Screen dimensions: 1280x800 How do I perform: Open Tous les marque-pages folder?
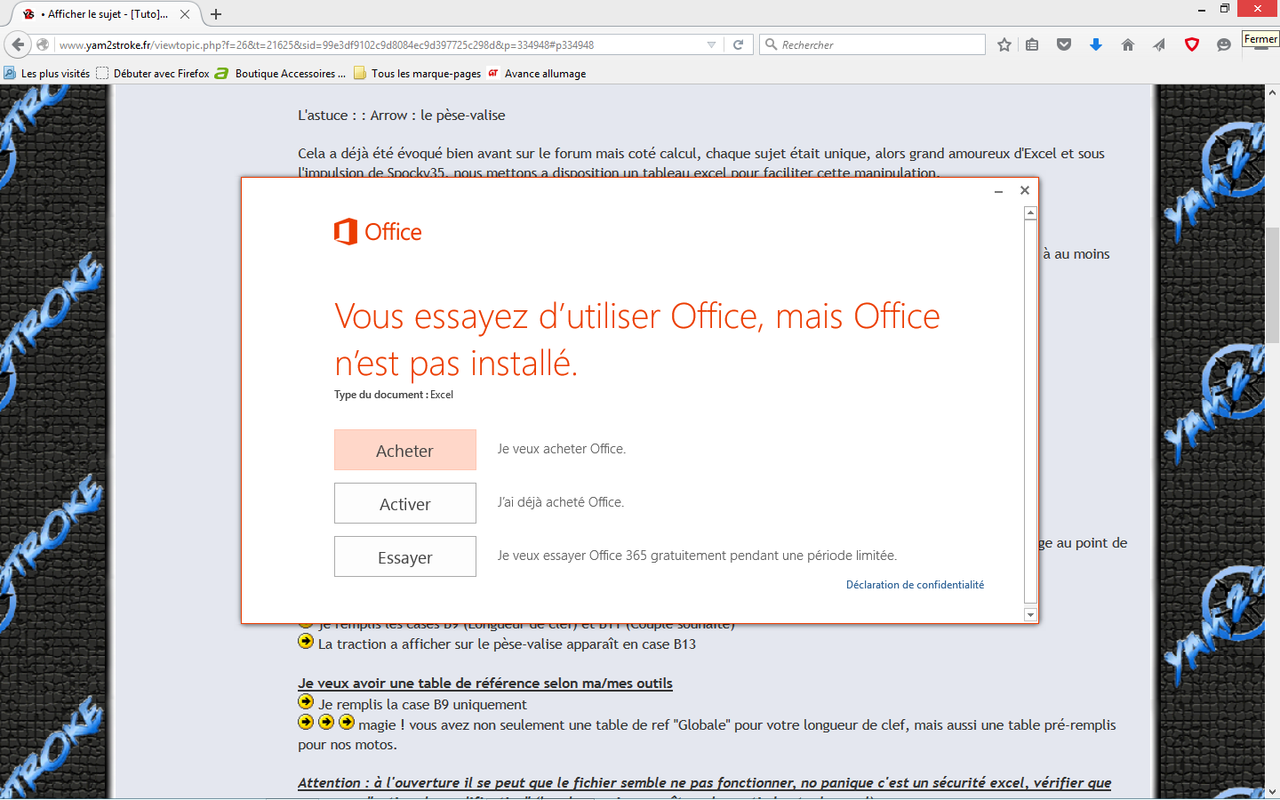click(417, 73)
